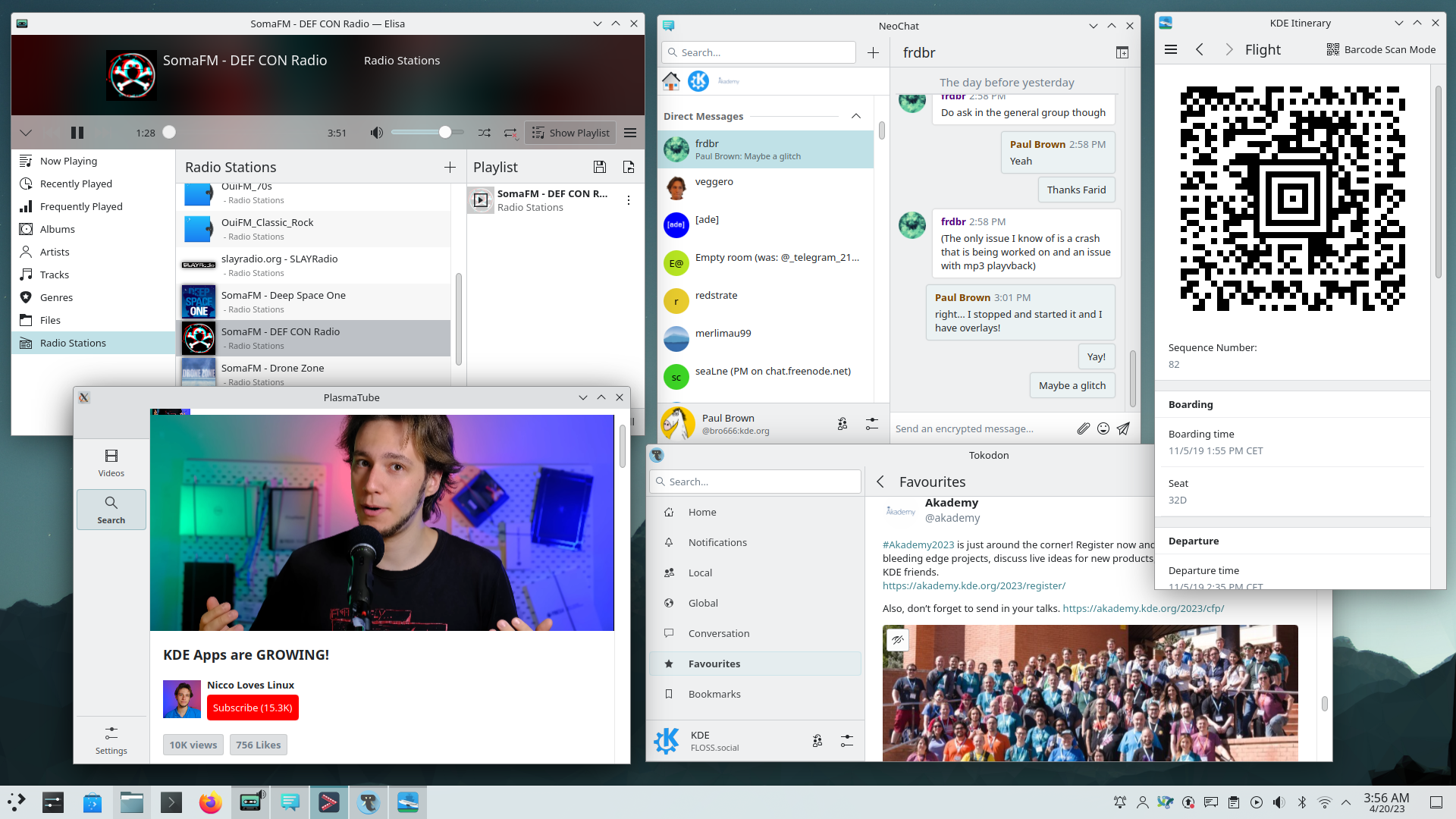Click the volume slider in Elisa player
This screenshot has width=1456, height=819.
tap(444, 132)
